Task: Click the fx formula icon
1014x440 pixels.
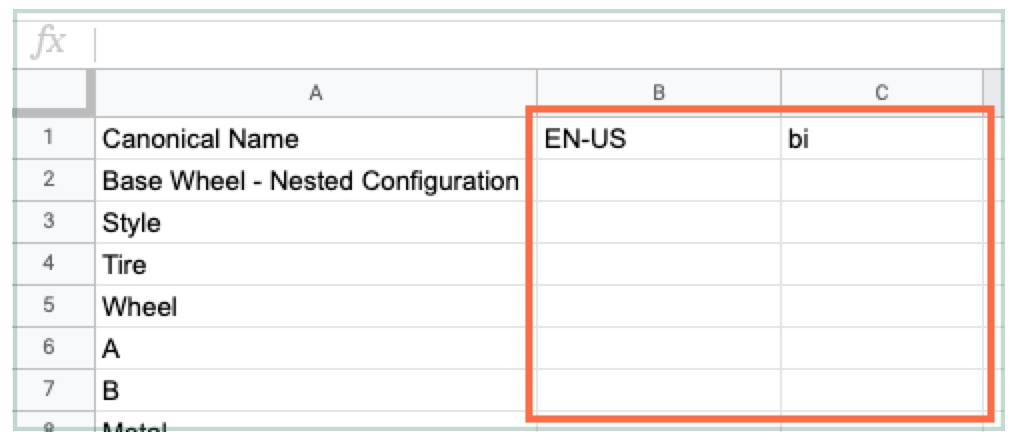Action: pos(50,44)
